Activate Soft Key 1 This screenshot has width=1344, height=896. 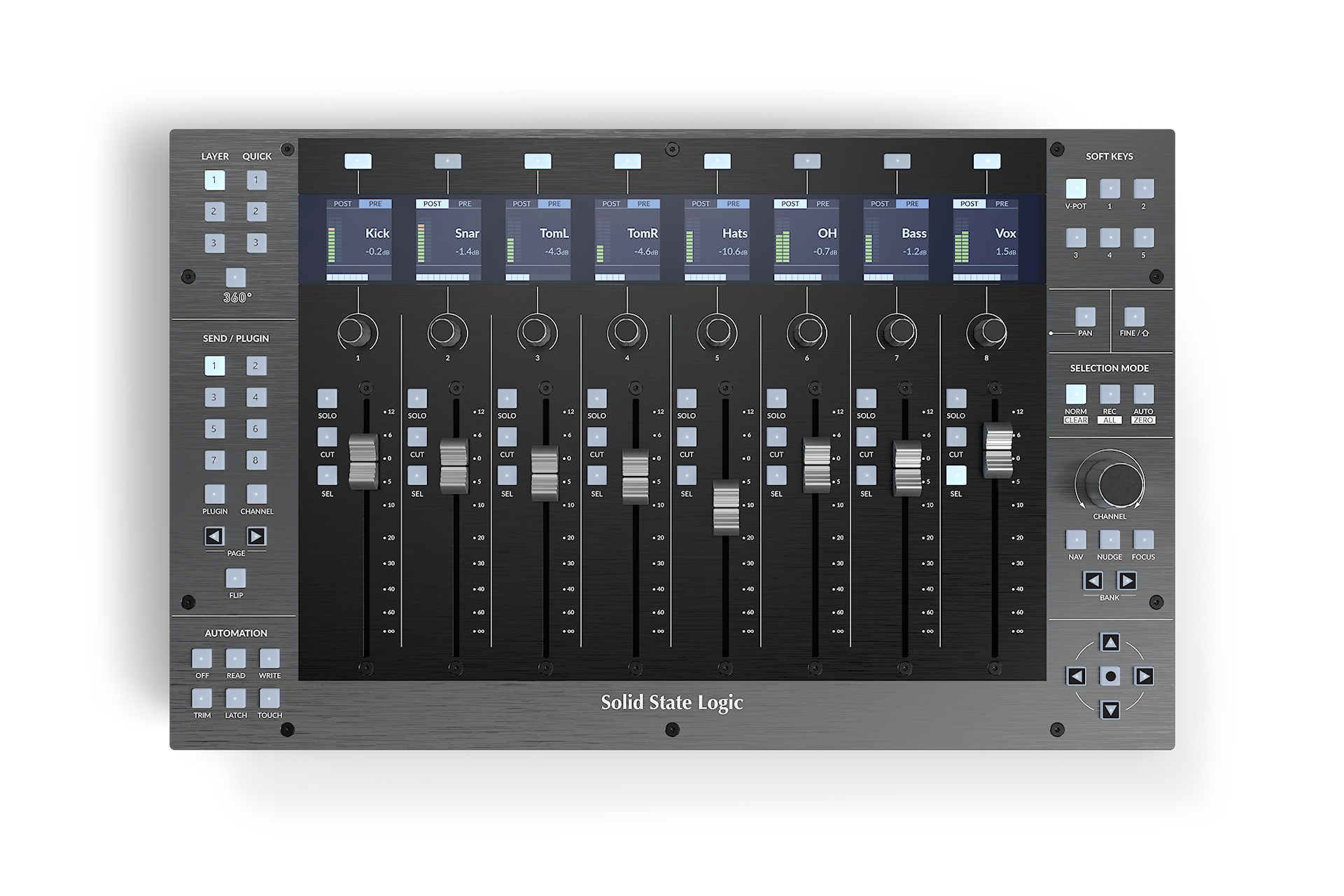click(1109, 189)
